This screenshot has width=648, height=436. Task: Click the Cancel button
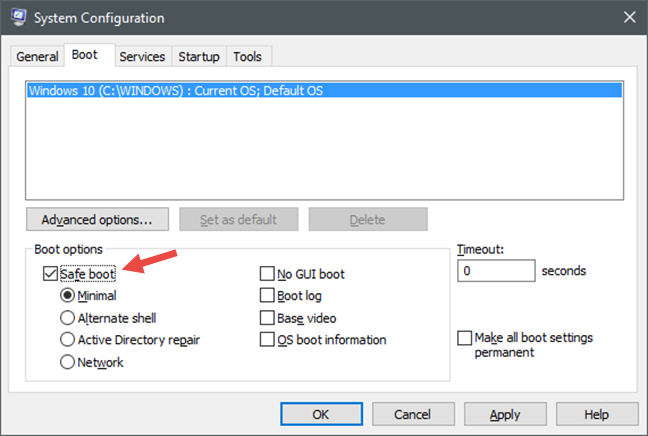point(413,414)
